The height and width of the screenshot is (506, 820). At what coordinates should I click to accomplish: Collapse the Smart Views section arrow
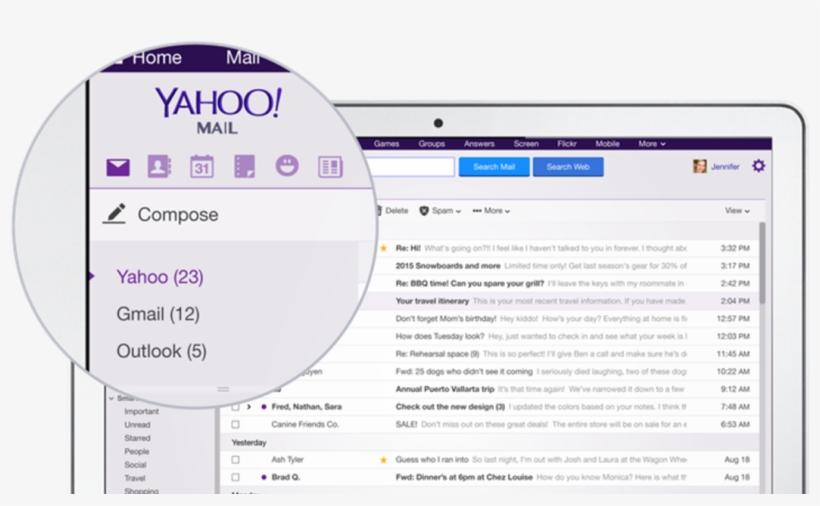pyautogui.click(x=111, y=398)
